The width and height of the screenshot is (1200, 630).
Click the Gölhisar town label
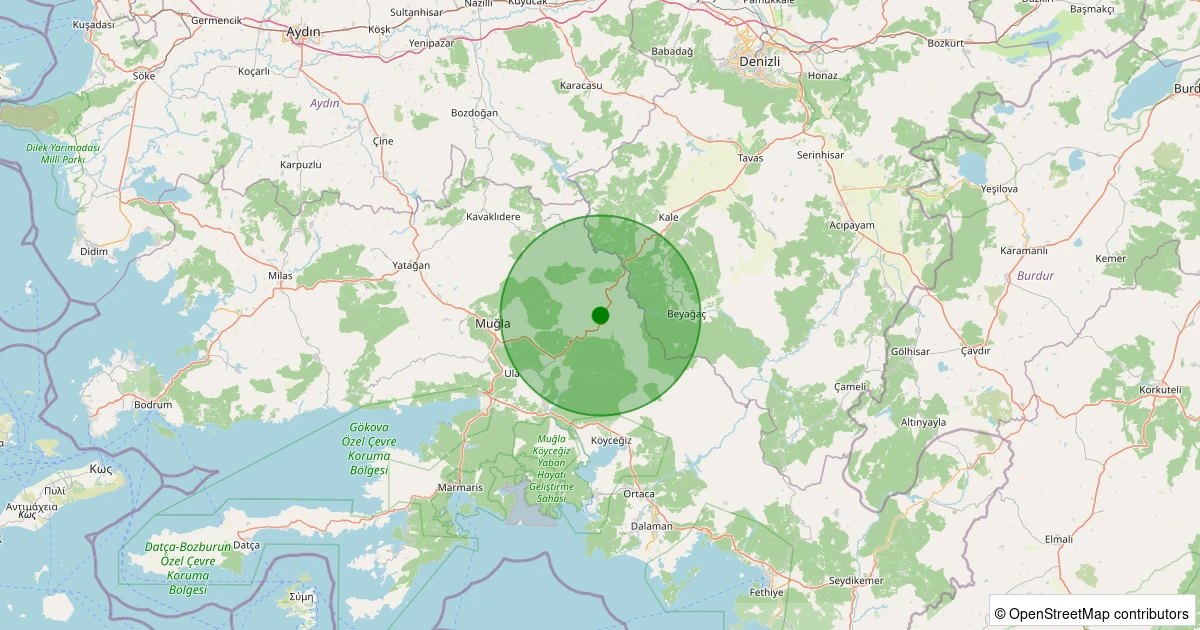point(910,352)
